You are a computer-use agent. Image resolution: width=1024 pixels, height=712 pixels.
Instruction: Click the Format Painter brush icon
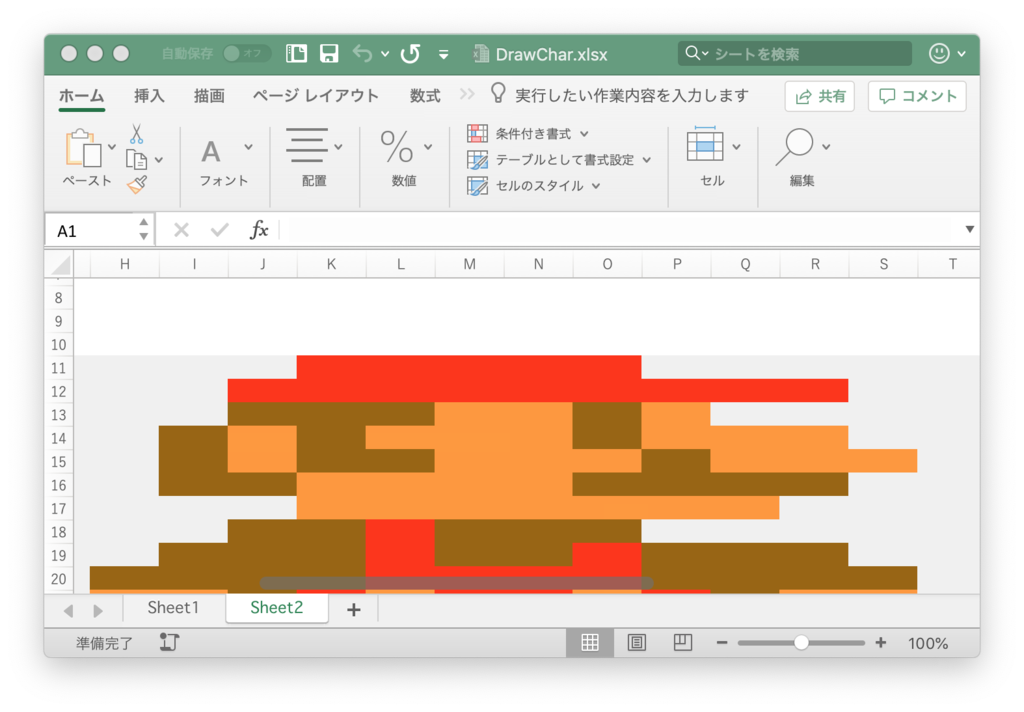136,185
